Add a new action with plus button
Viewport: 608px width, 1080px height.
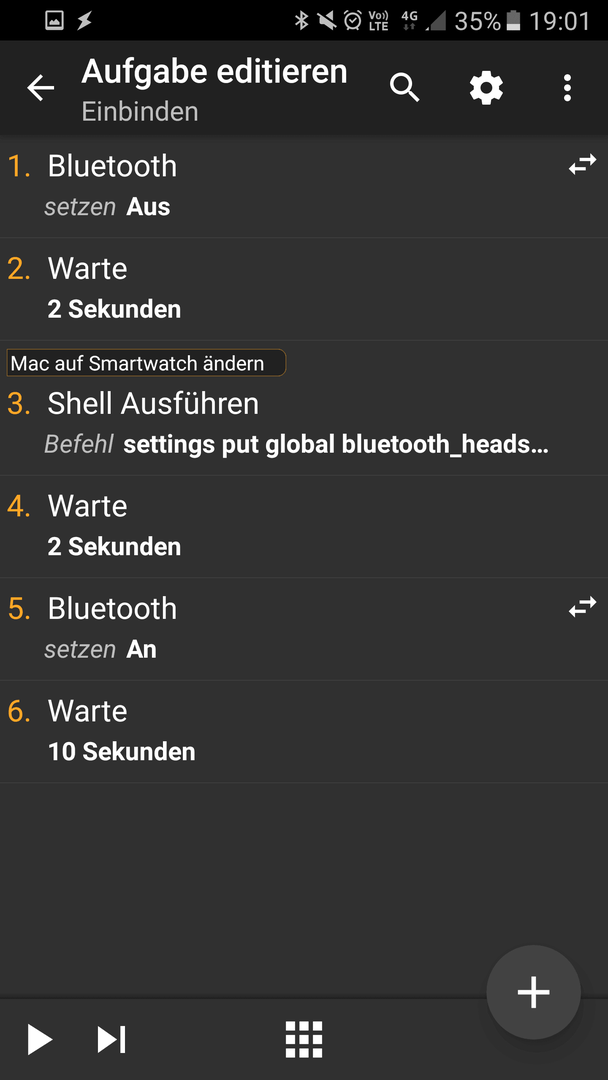(x=534, y=992)
